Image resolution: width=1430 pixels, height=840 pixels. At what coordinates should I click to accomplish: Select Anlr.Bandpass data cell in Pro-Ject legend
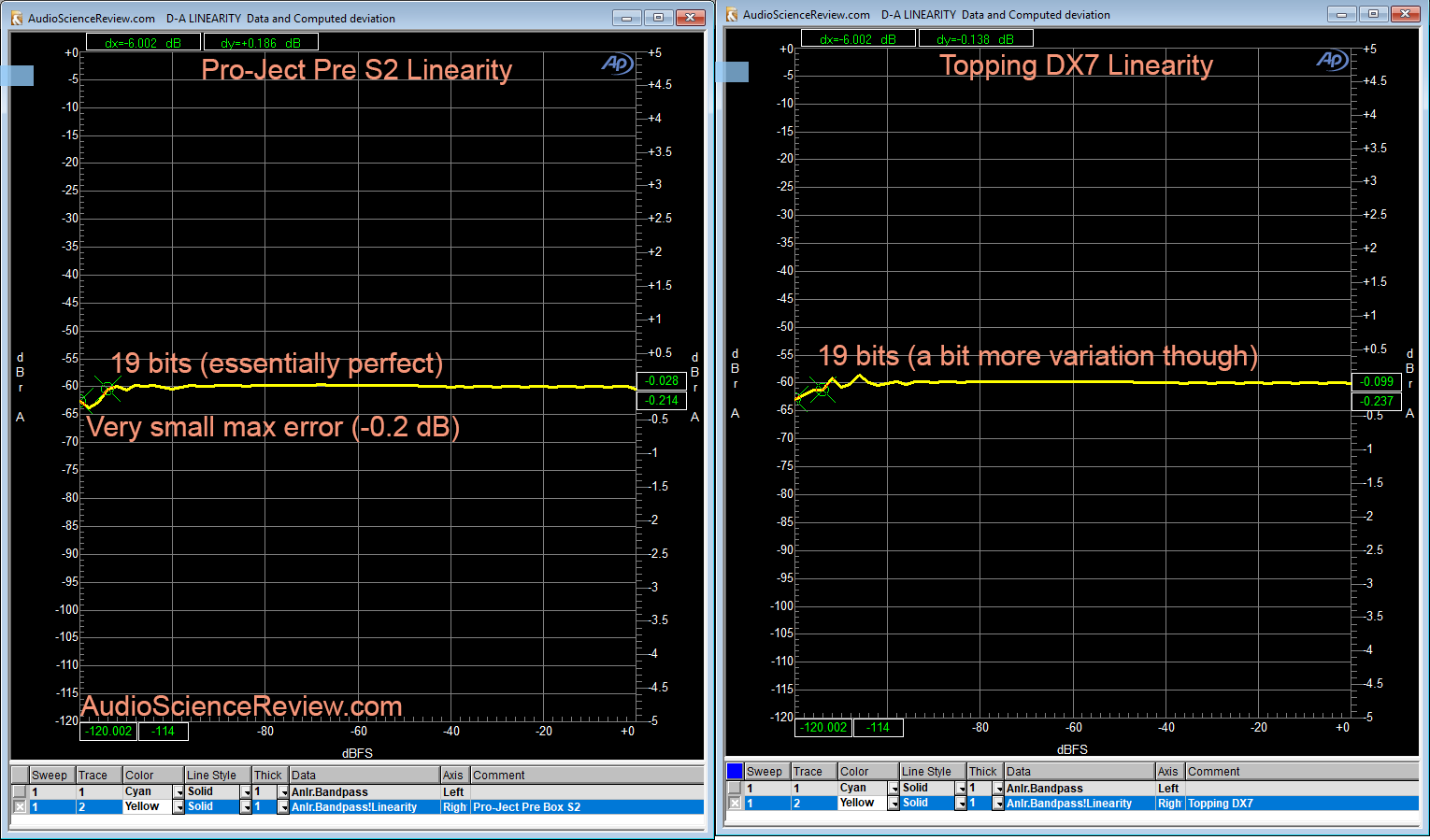tap(364, 792)
